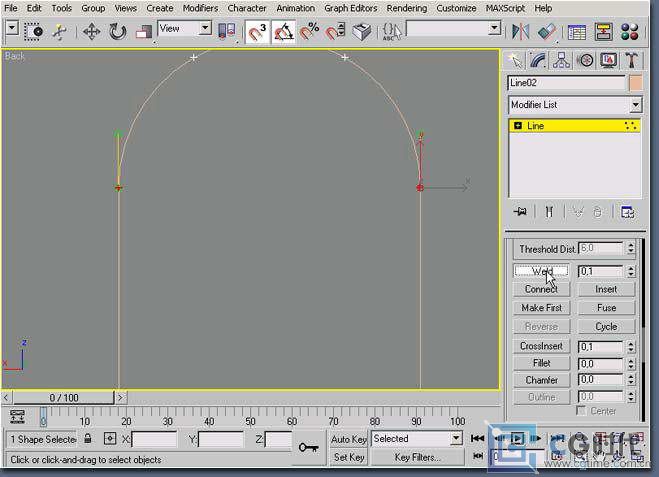This screenshot has height=477, width=659.
Task: Adjust the Weld threshold spinner arrows
Action: click(630, 271)
